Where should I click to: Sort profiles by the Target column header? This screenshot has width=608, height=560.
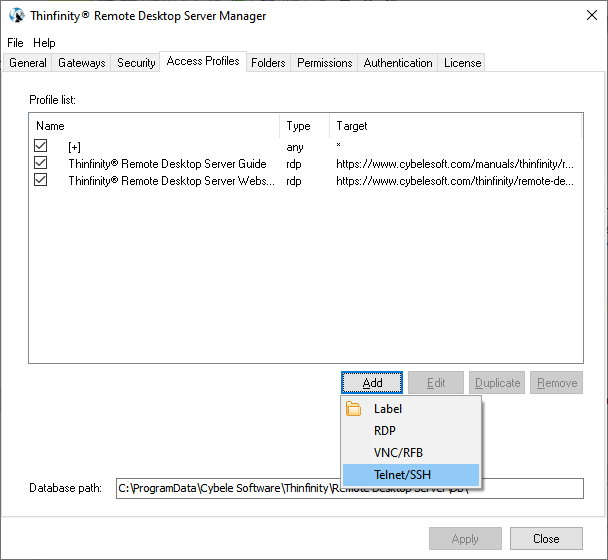(x=456, y=126)
